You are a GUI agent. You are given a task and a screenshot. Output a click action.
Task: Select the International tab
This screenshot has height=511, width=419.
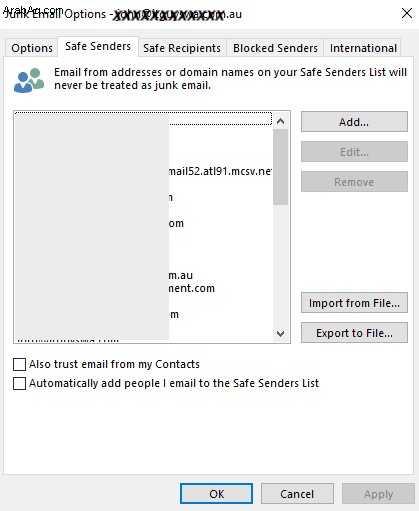coord(363,48)
